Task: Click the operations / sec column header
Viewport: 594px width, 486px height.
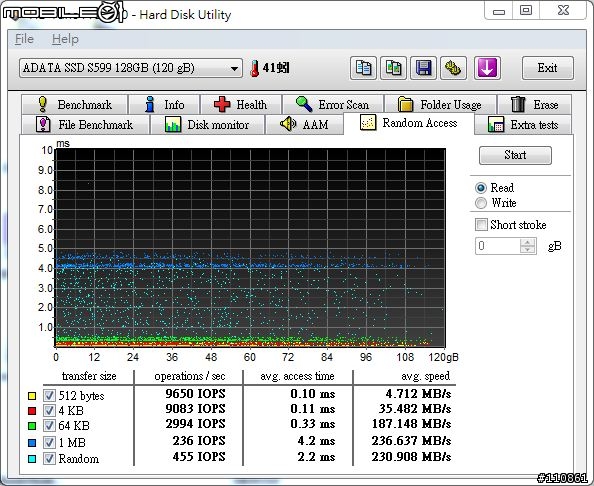Action: pyautogui.click(x=190, y=376)
